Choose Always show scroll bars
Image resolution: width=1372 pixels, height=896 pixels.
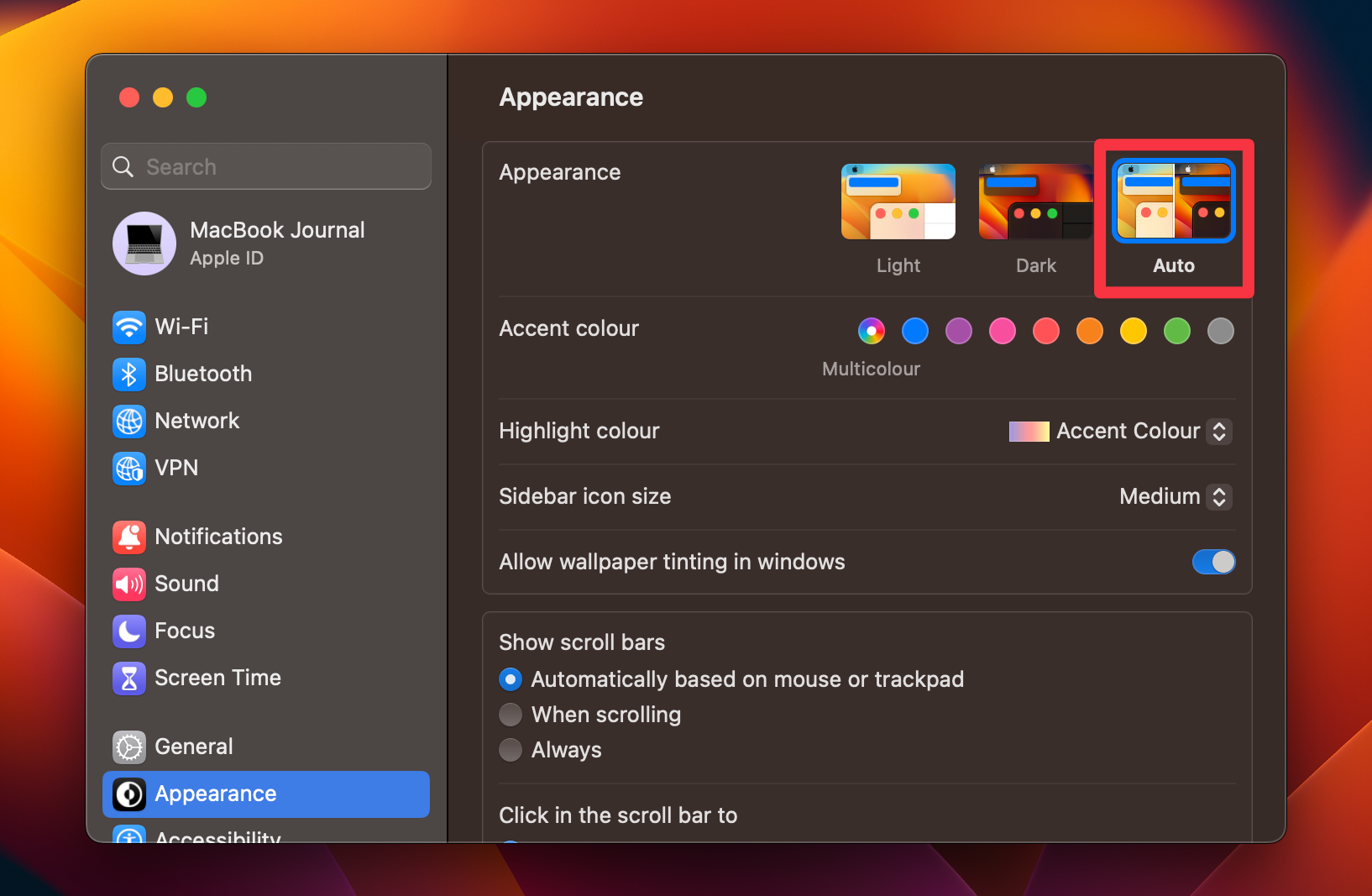click(511, 750)
